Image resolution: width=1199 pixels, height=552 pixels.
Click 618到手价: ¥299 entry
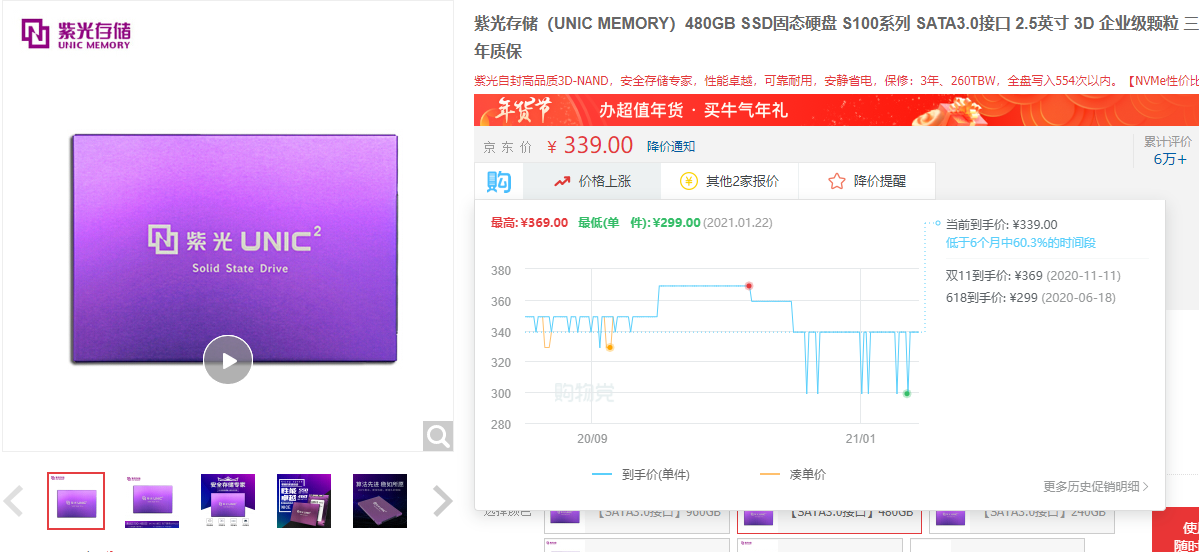1030,297
